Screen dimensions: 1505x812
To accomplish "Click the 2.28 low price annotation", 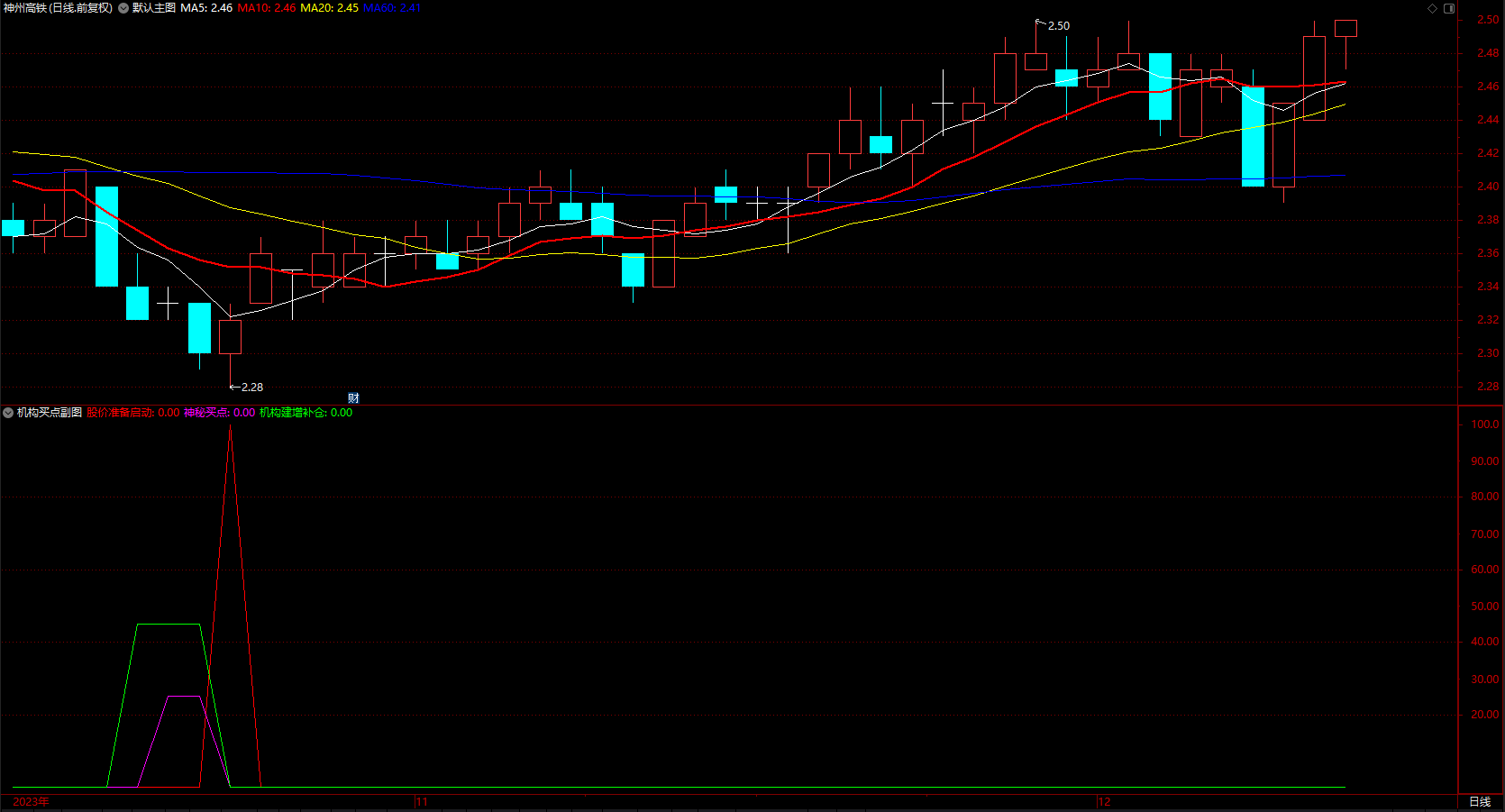I will click(252, 388).
